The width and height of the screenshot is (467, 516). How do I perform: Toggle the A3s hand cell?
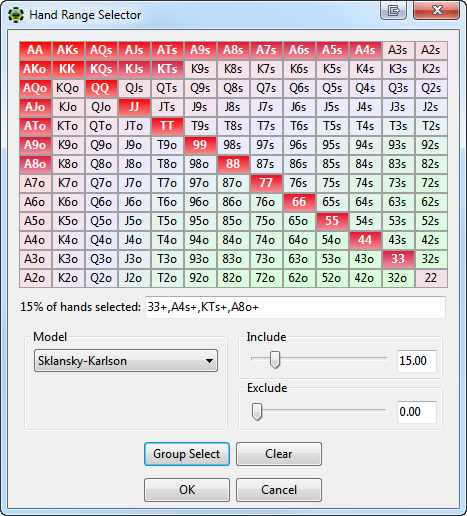(x=398, y=50)
